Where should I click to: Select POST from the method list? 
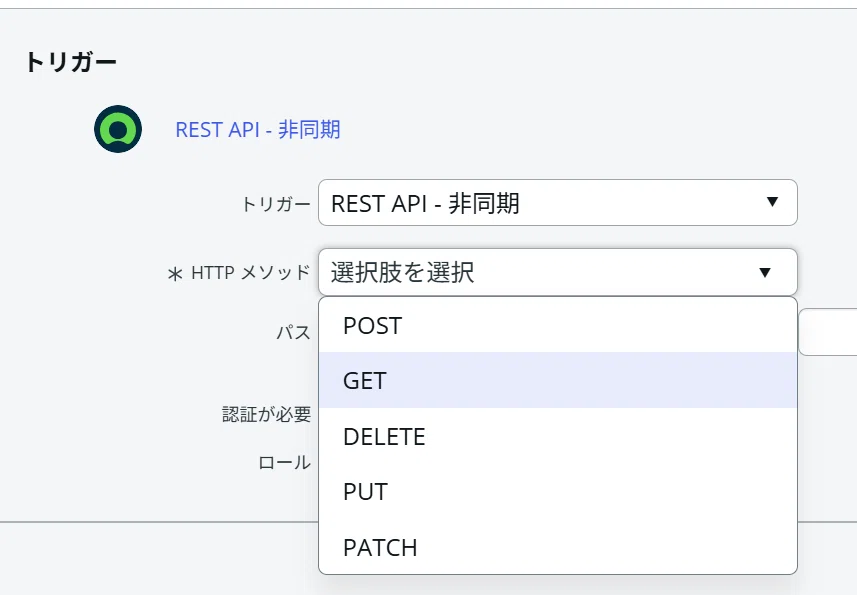pyautogui.click(x=557, y=326)
